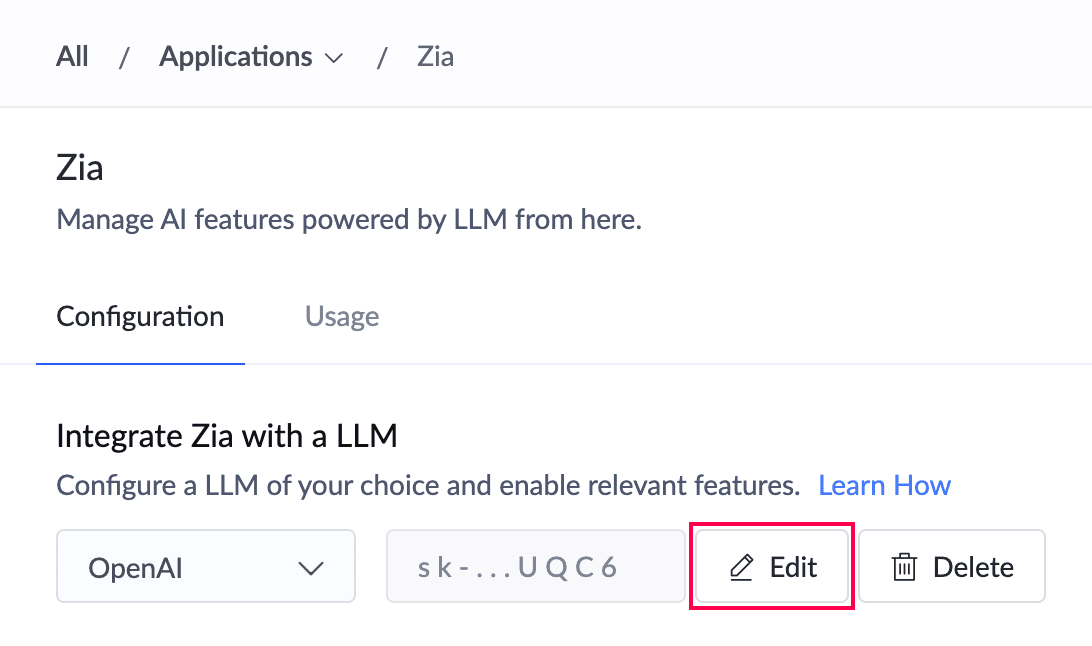Click the pencil icon on Edit
The height and width of the screenshot is (646, 1092).
tap(741, 568)
